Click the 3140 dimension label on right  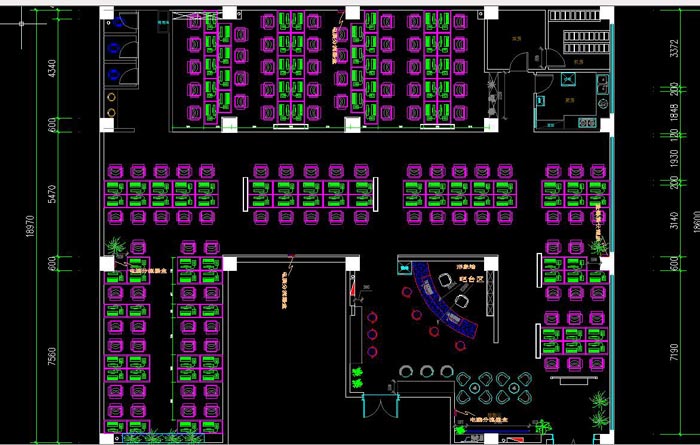click(671, 222)
